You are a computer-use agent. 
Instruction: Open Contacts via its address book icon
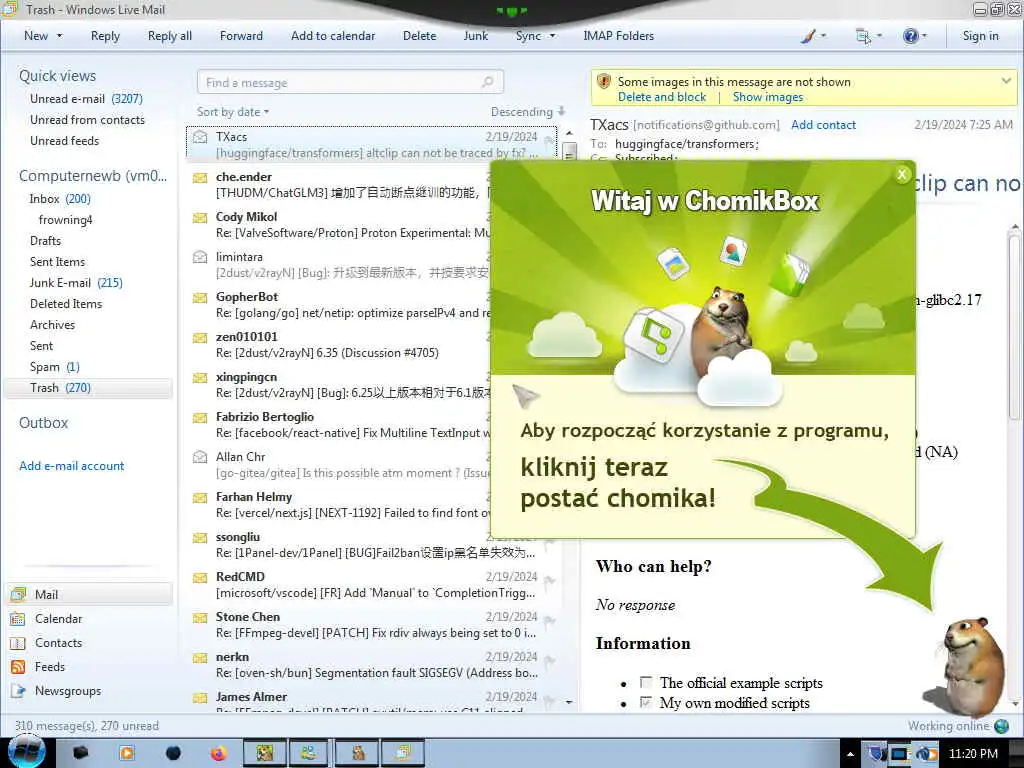tap(18, 643)
